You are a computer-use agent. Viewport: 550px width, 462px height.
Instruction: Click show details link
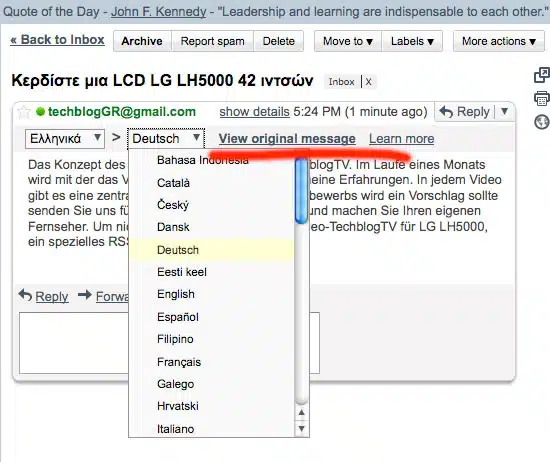(254, 112)
